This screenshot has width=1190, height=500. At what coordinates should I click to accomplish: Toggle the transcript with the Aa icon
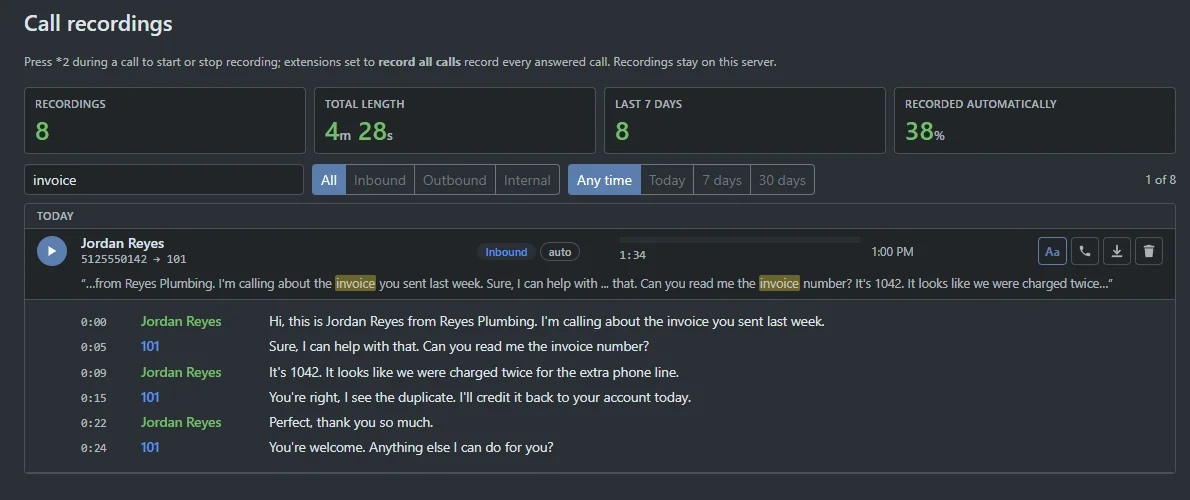(x=1052, y=251)
